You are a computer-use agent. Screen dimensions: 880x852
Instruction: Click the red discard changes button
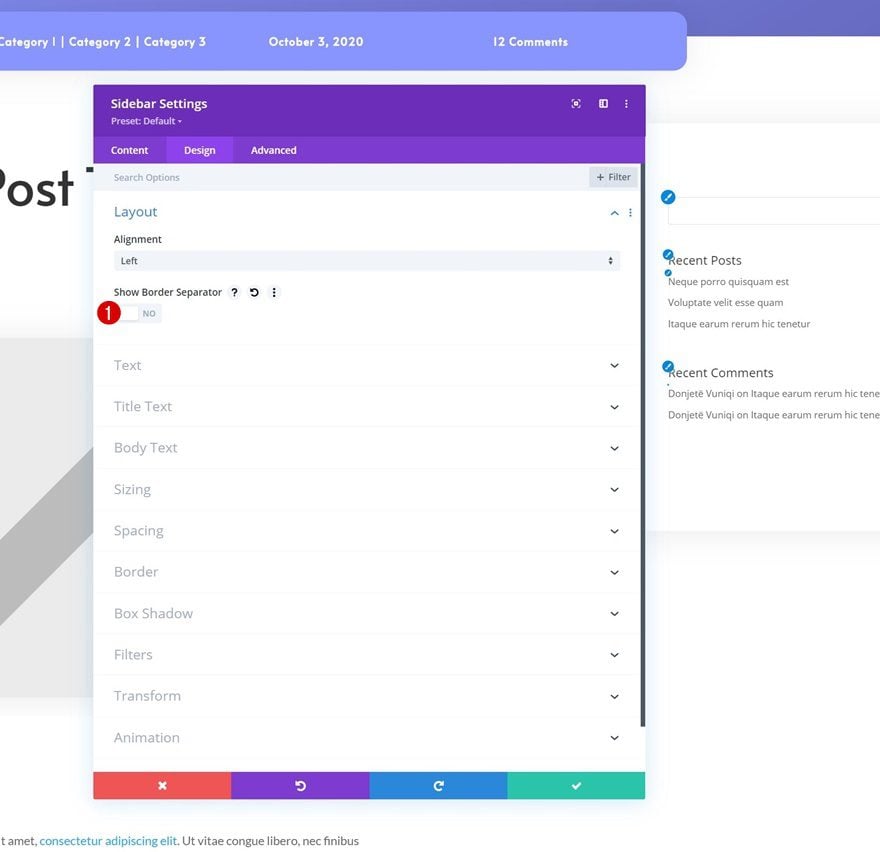162,786
